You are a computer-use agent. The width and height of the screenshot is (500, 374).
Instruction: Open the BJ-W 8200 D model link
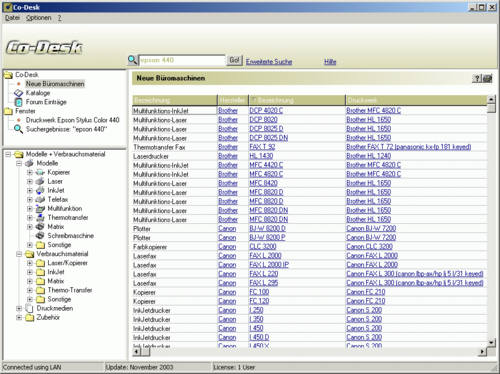pyautogui.click(x=267, y=229)
